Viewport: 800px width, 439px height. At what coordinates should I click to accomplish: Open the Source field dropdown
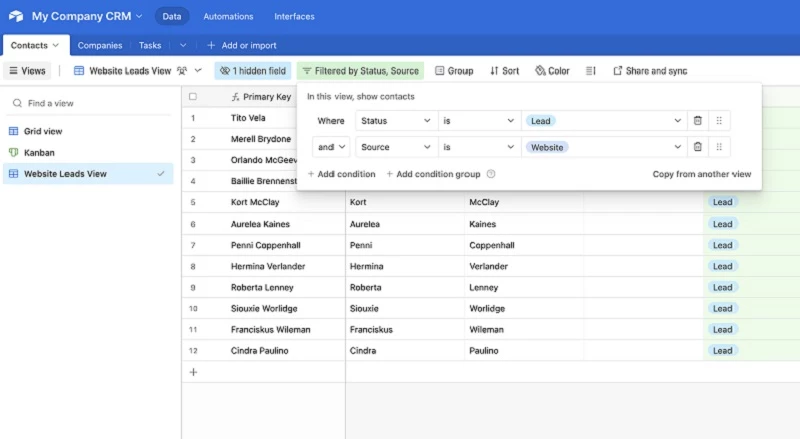tap(396, 147)
